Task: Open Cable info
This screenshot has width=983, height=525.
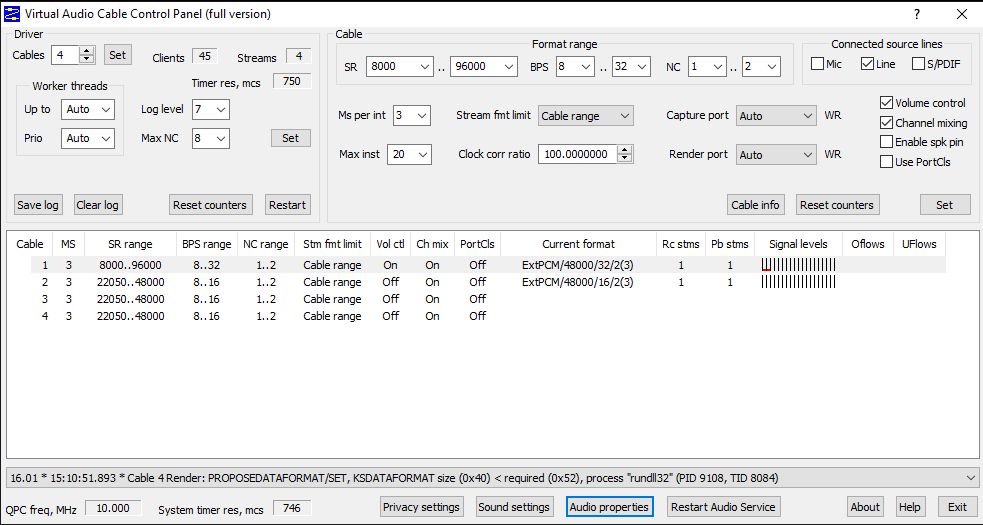Action: point(755,205)
